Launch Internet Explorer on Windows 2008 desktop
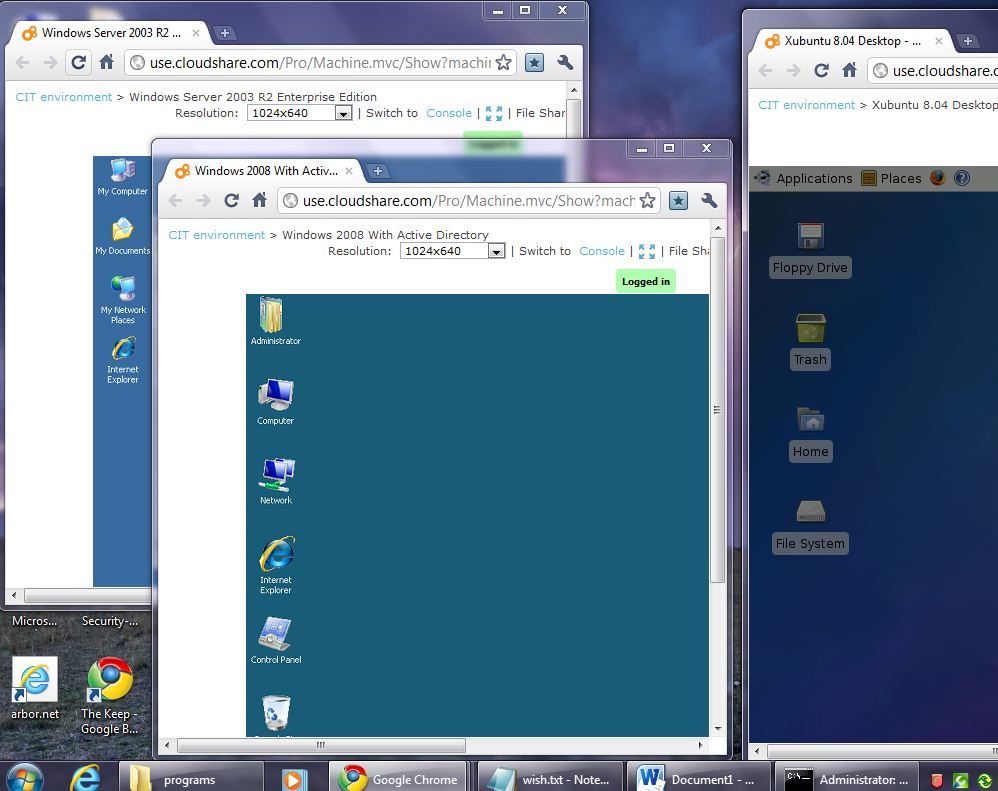The width and height of the screenshot is (998, 791). tap(276, 565)
